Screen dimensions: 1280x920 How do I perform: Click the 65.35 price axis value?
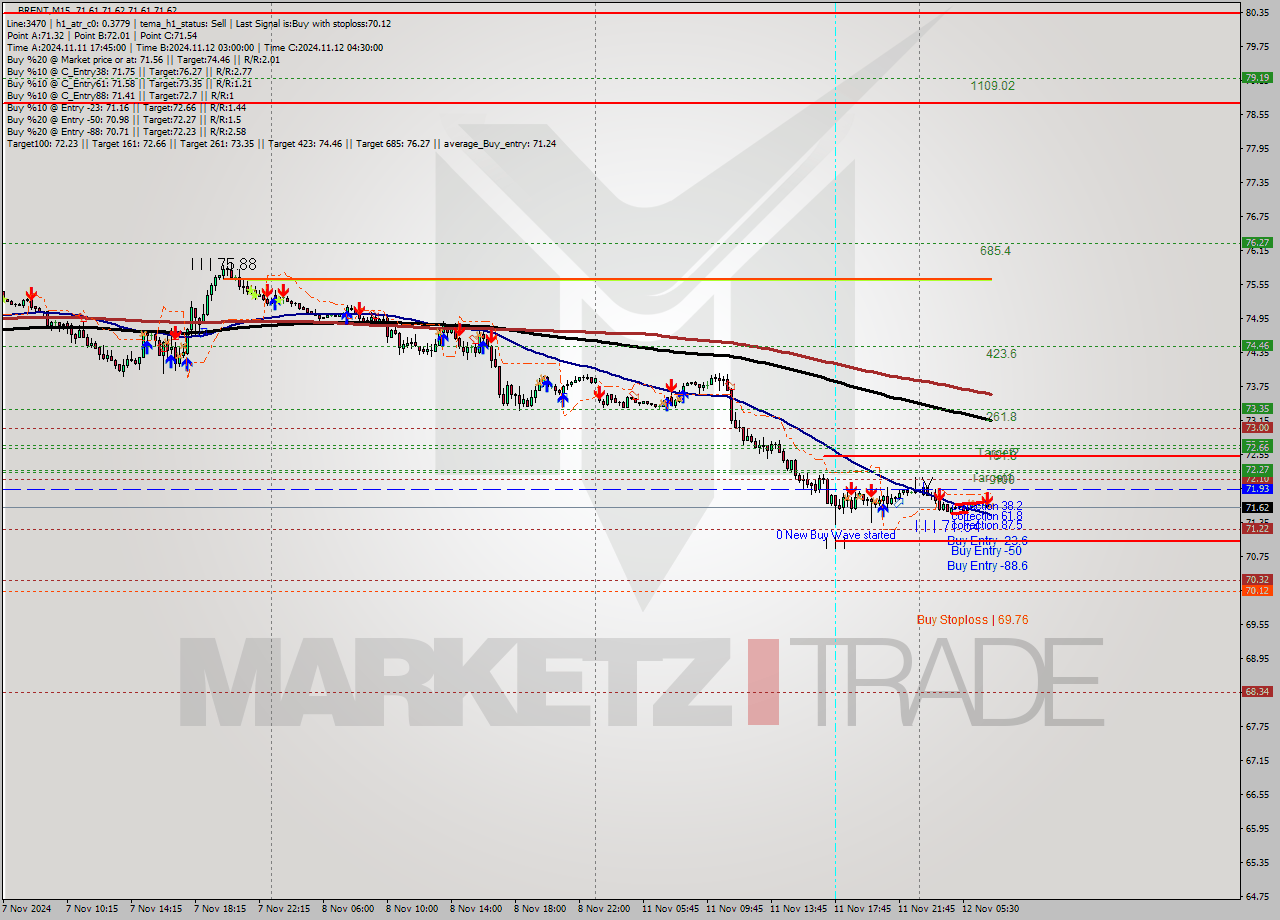[x=1257, y=862]
